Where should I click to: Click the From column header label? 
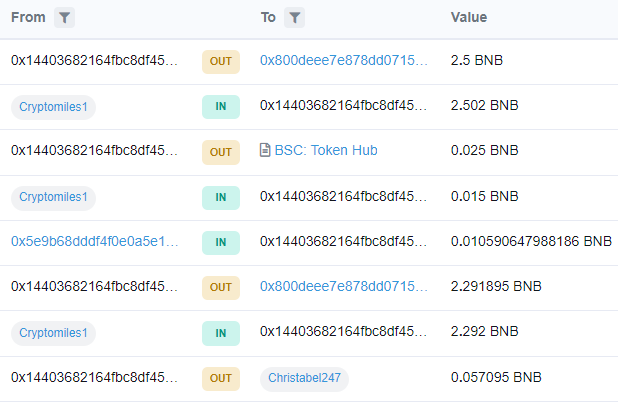tap(28, 17)
